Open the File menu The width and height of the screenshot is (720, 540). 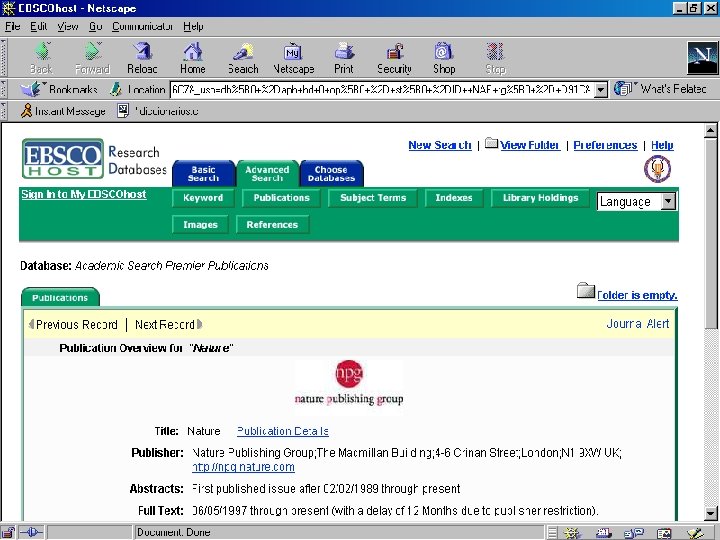pos(12,27)
